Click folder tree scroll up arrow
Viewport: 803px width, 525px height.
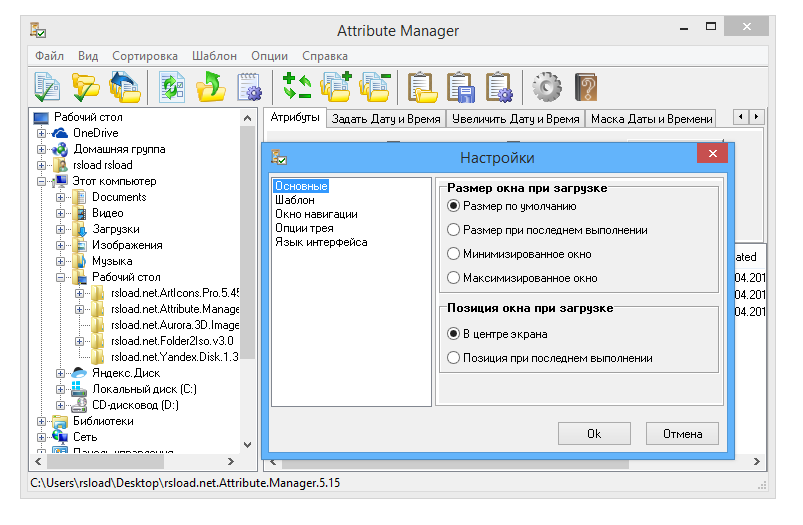click(247, 118)
